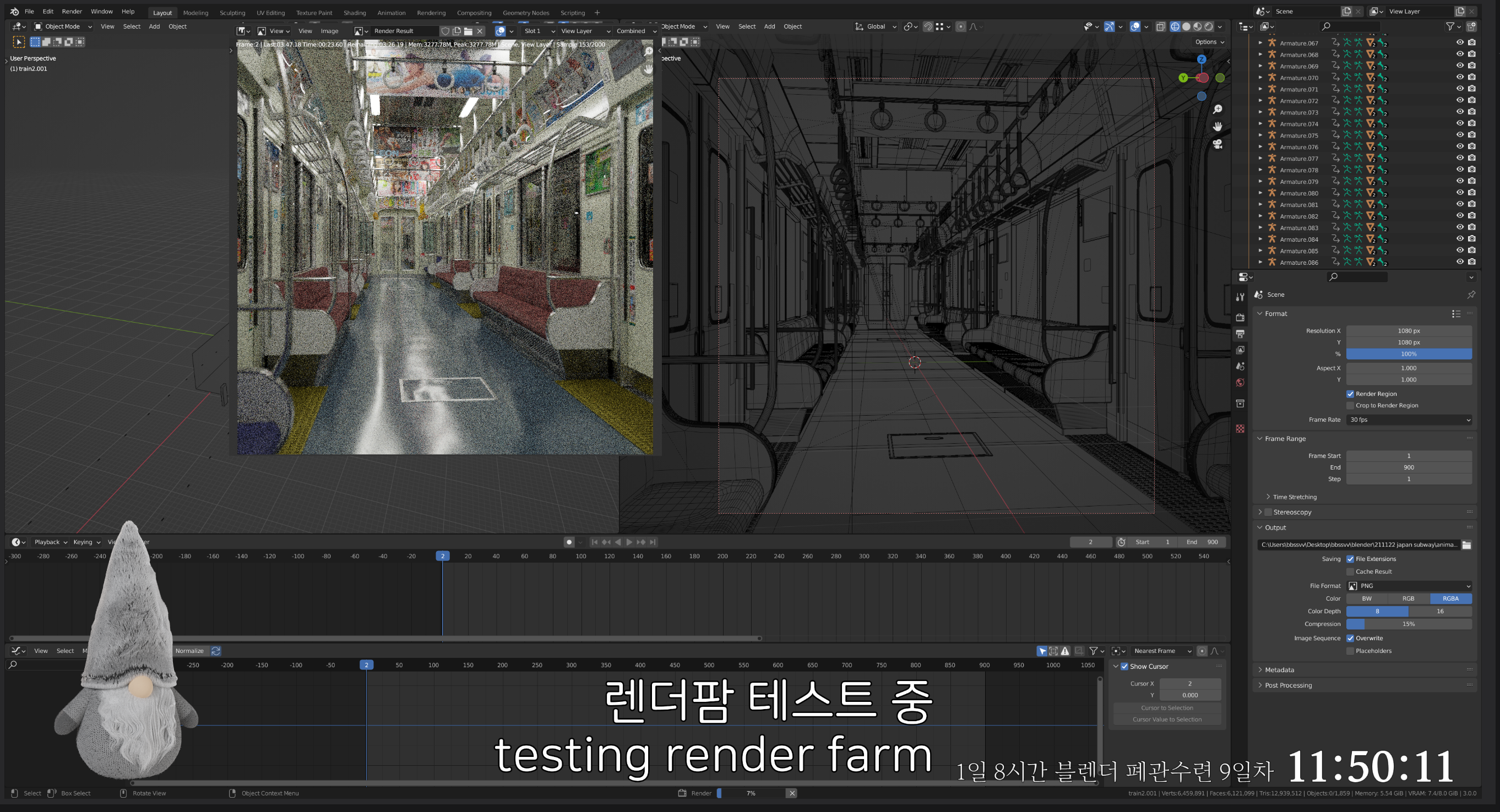Click the Compression 15% slider
Image resolution: width=1500 pixels, height=812 pixels.
pyautogui.click(x=1409, y=624)
